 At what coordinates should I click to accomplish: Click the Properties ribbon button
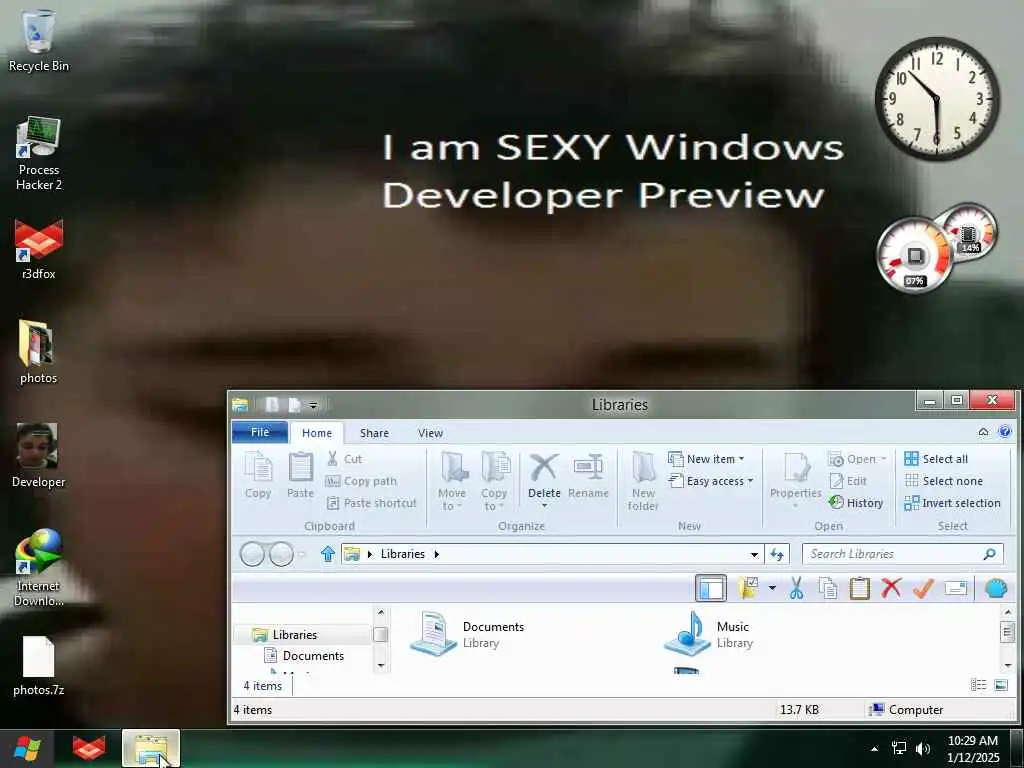[x=795, y=480]
